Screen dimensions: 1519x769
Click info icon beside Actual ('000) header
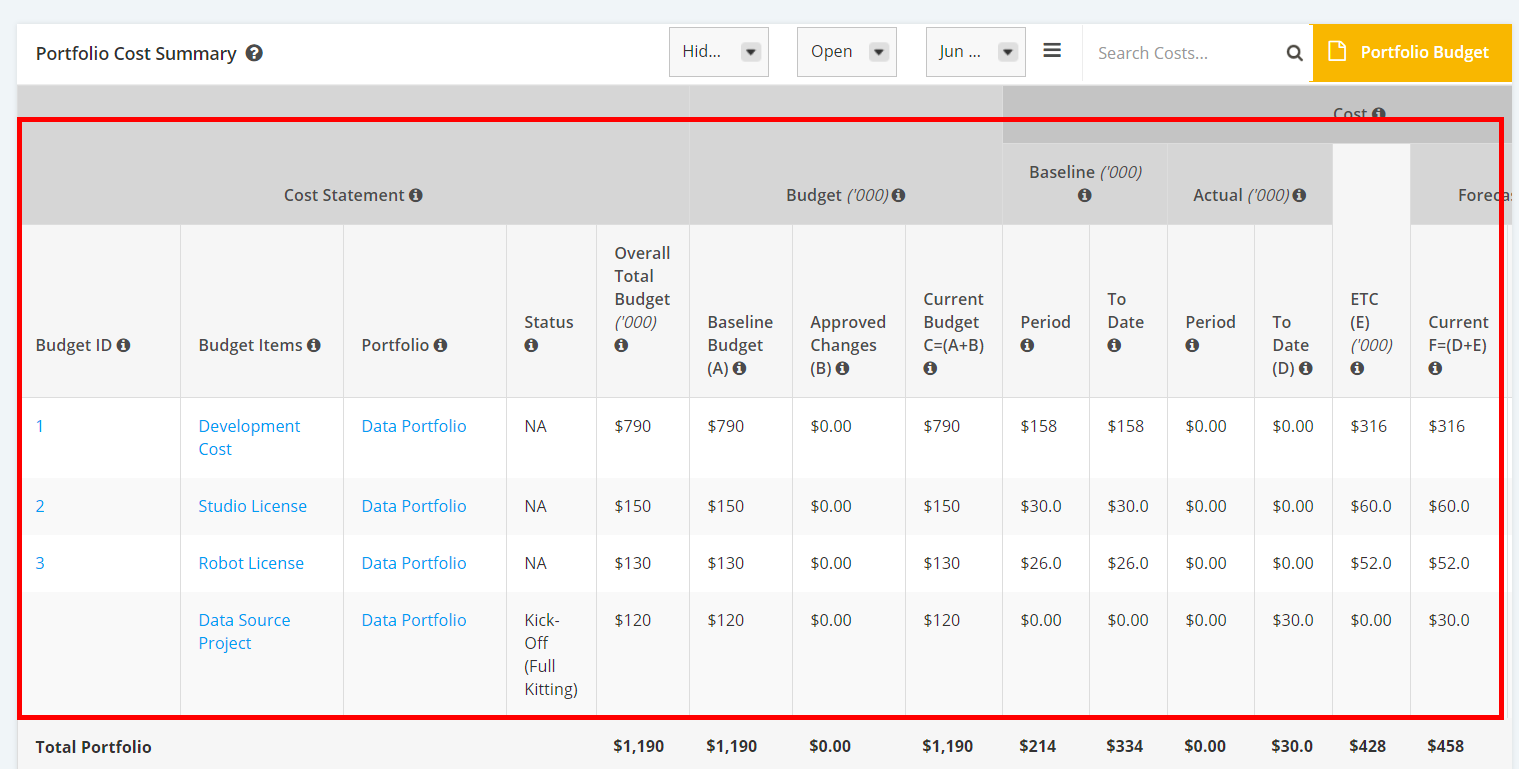(x=1299, y=195)
